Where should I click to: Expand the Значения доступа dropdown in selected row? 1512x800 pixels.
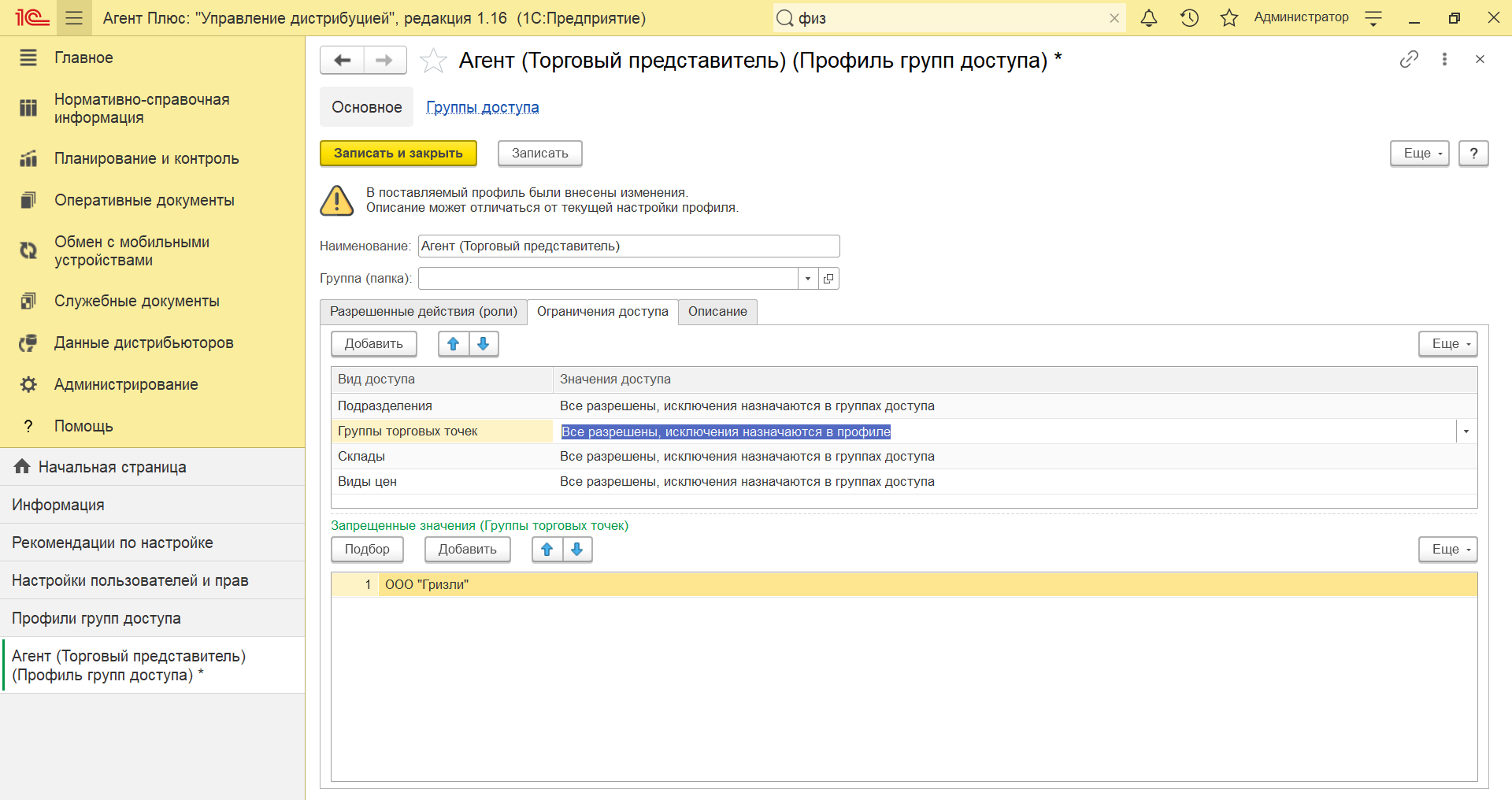(1466, 431)
